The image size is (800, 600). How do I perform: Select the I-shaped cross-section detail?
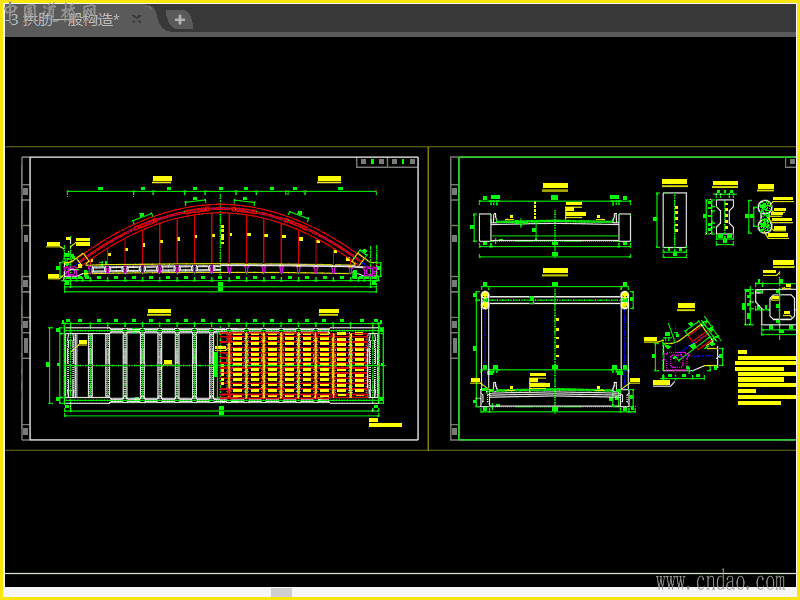click(724, 216)
